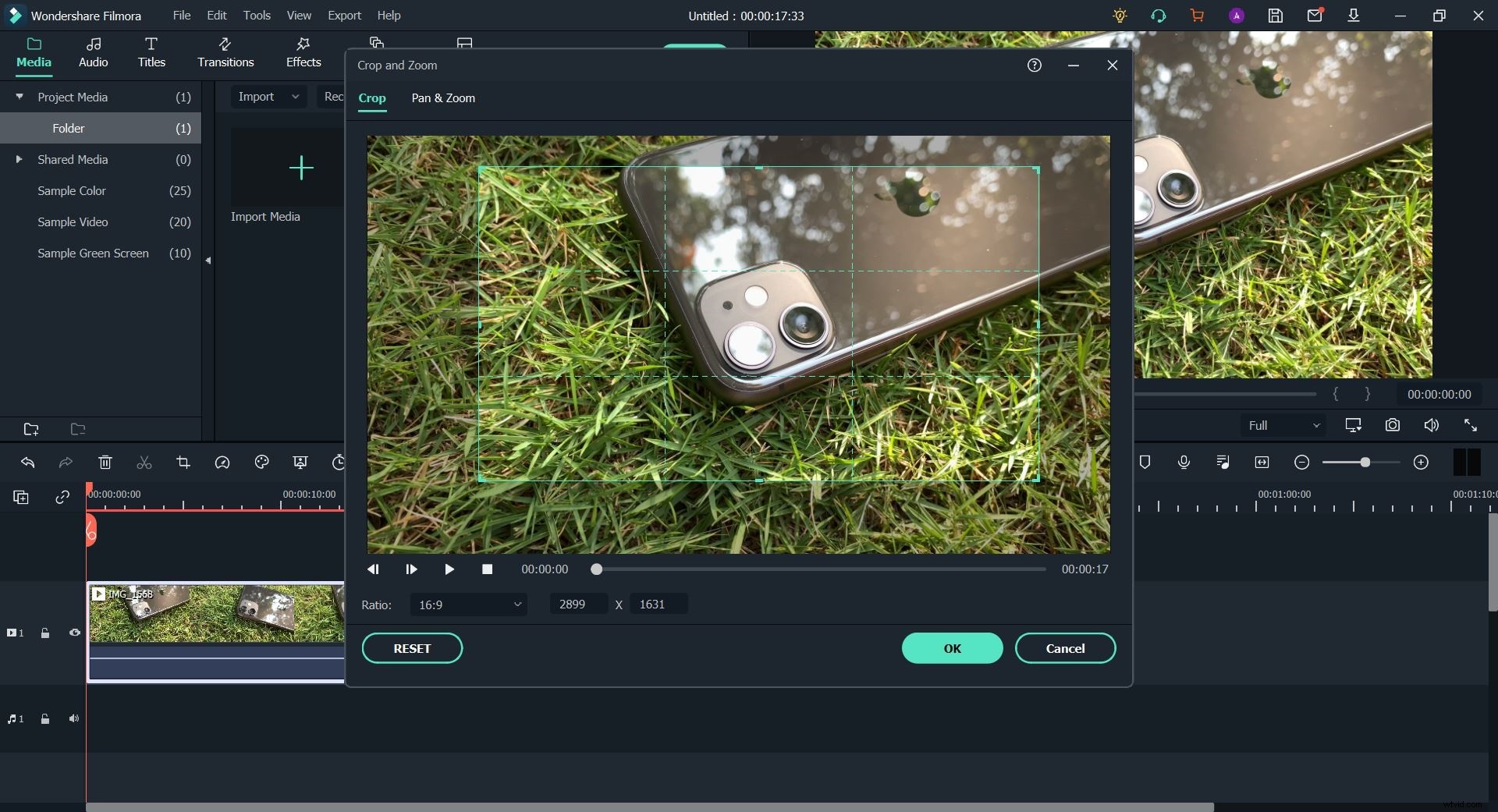
Task: Open the 16:9 ratio dropdown
Action: [468, 605]
